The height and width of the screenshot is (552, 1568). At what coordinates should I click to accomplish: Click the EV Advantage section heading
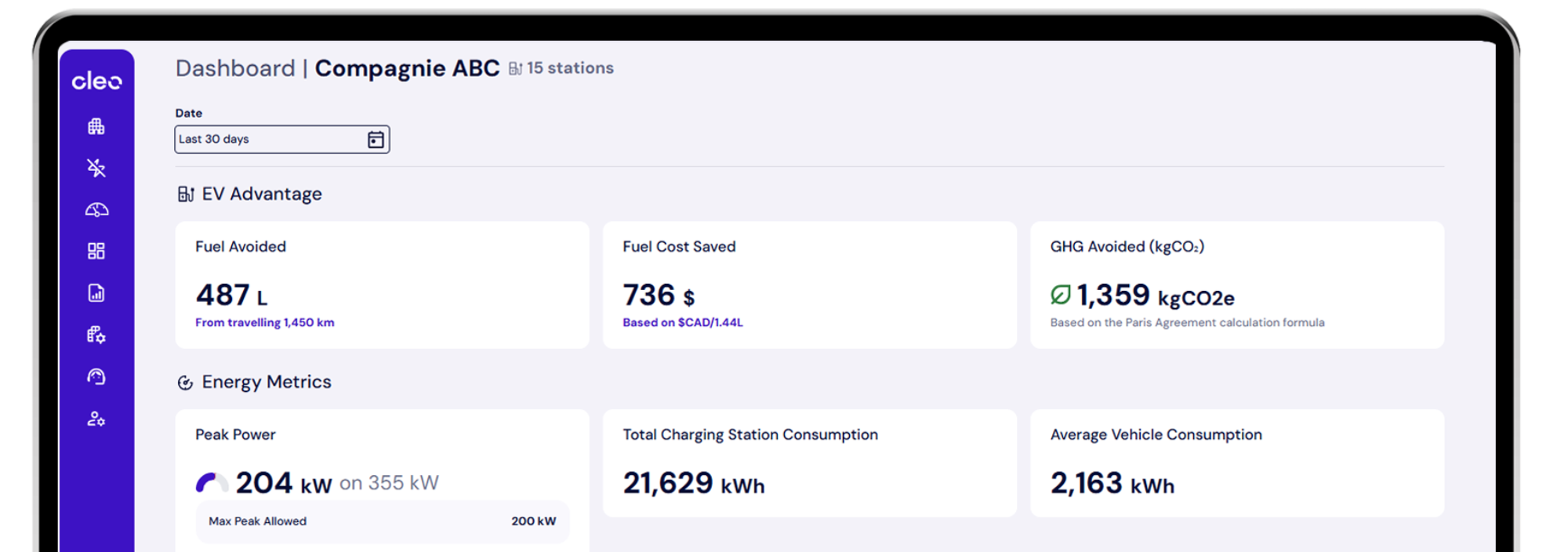coord(262,194)
